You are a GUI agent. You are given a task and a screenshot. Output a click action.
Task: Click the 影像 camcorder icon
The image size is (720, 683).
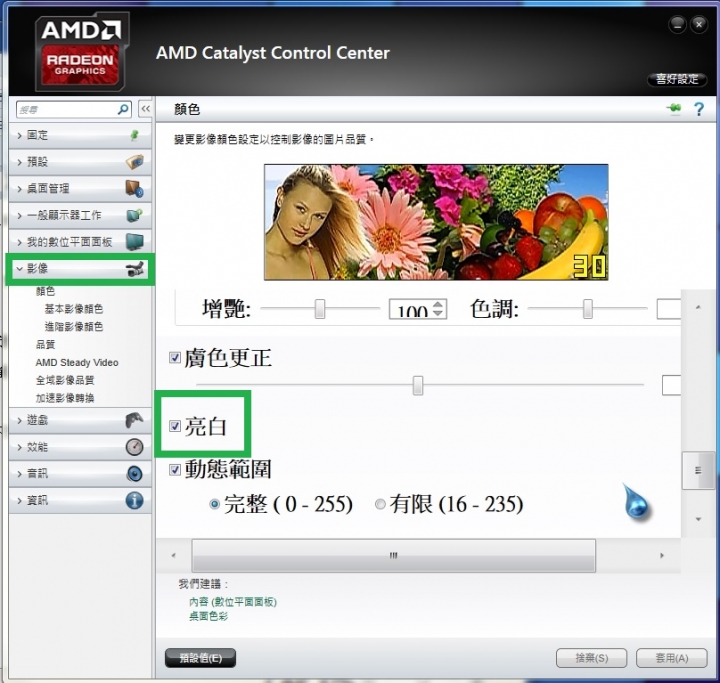pos(135,269)
